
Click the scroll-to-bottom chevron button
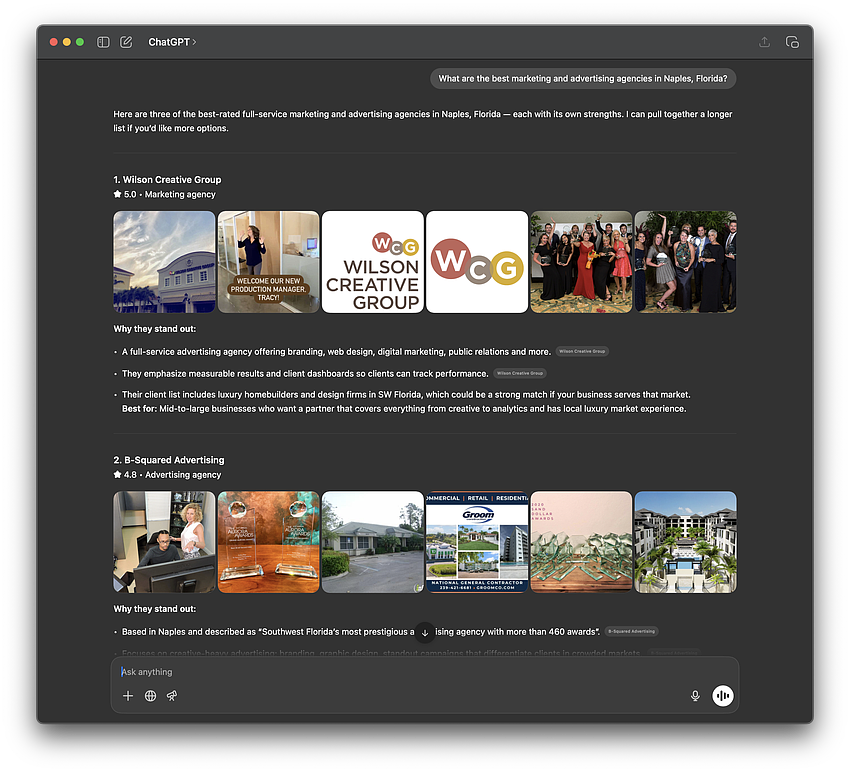424,631
